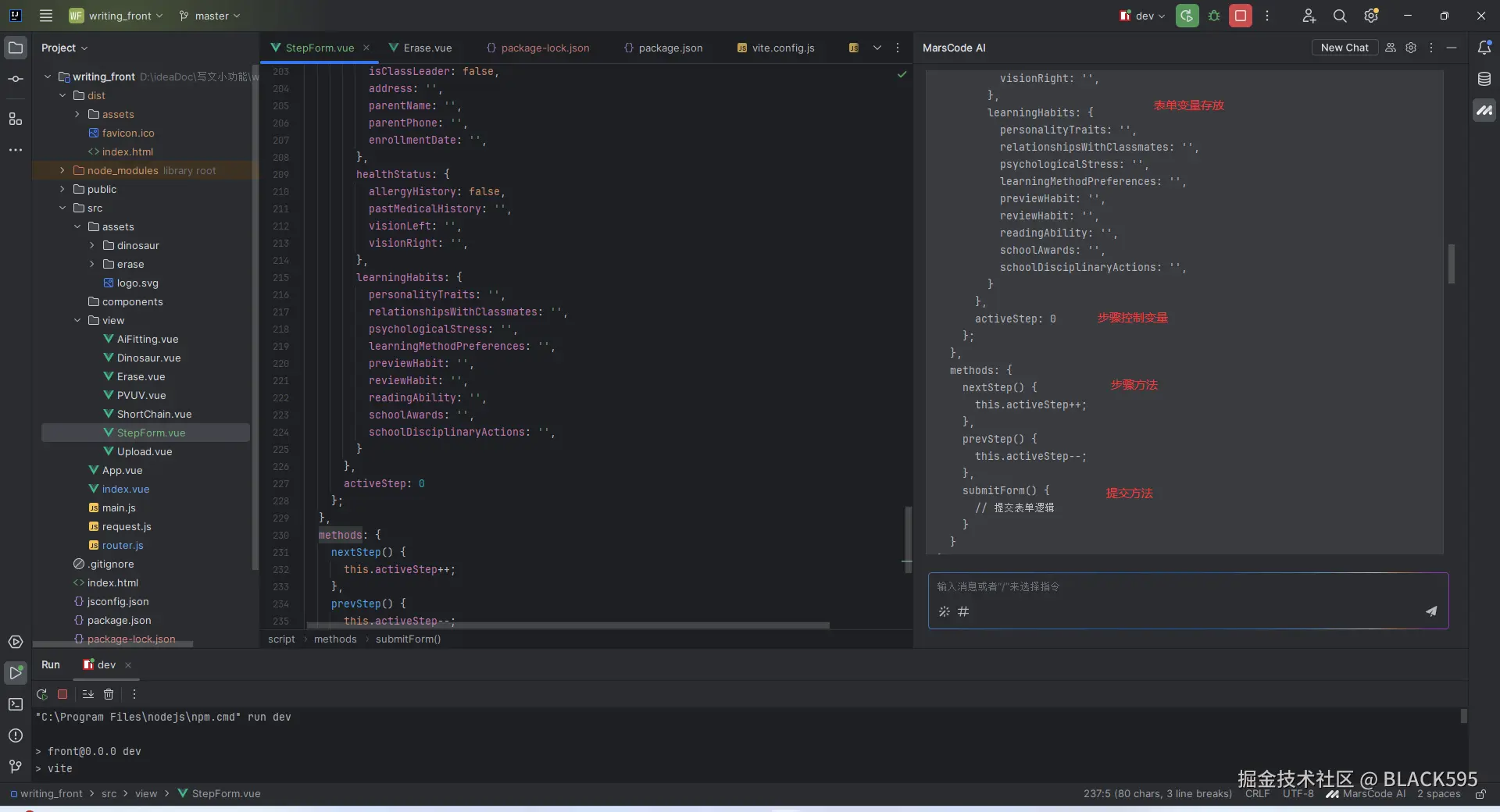The image size is (1500, 812).
Task: Expand the node_modules folder
Action: point(62,170)
